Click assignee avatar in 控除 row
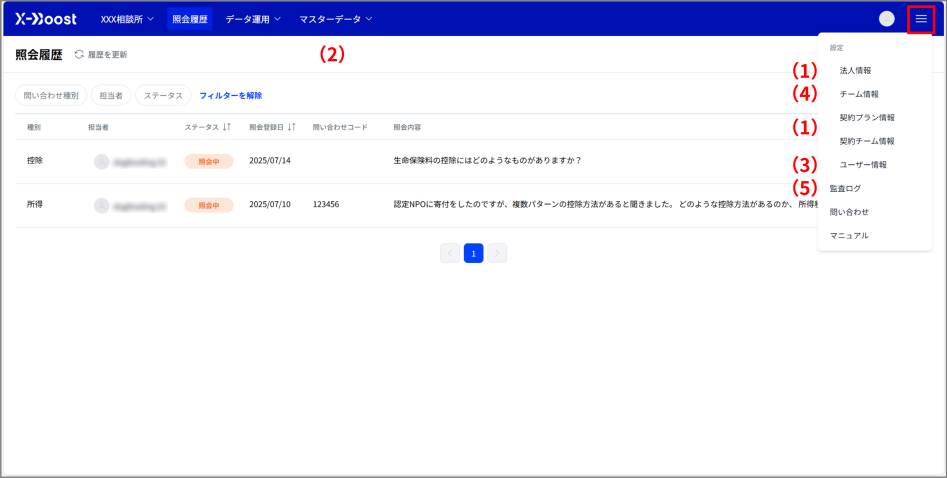This screenshot has width=947, height=478. pos(101,161)
